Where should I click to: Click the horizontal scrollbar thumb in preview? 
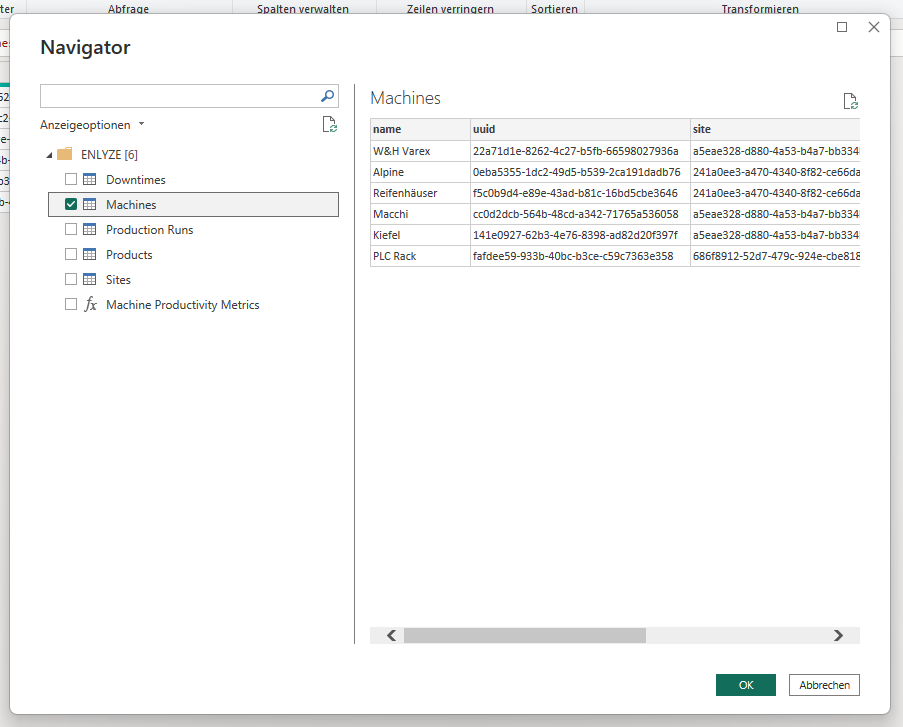coord(524,635)
